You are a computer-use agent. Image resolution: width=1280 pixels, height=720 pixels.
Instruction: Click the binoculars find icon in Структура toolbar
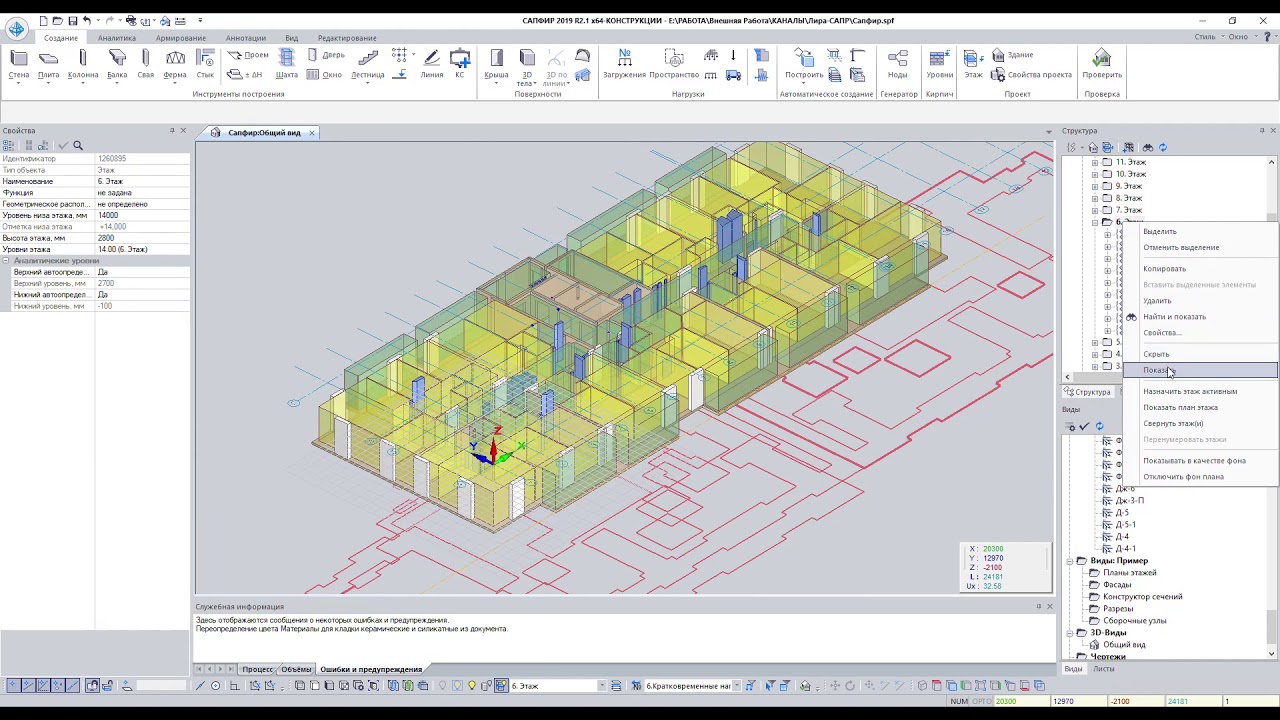point(1147,147)
